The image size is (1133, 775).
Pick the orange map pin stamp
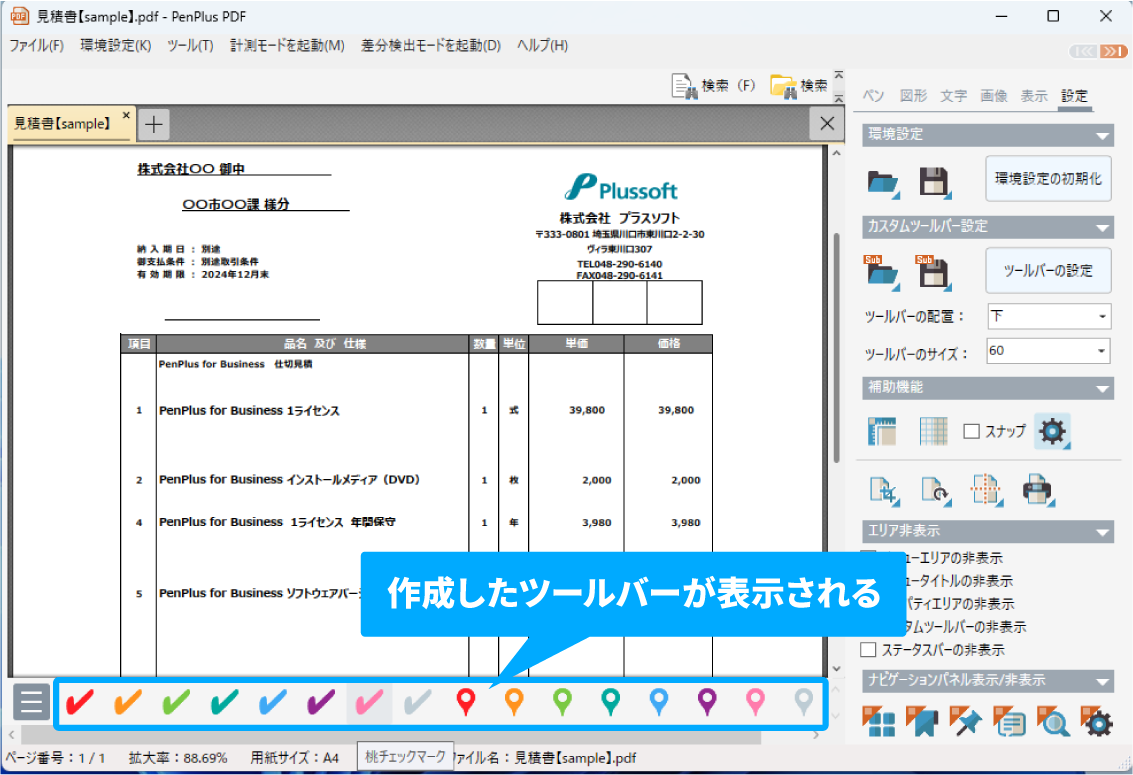(x=514, y=701)
